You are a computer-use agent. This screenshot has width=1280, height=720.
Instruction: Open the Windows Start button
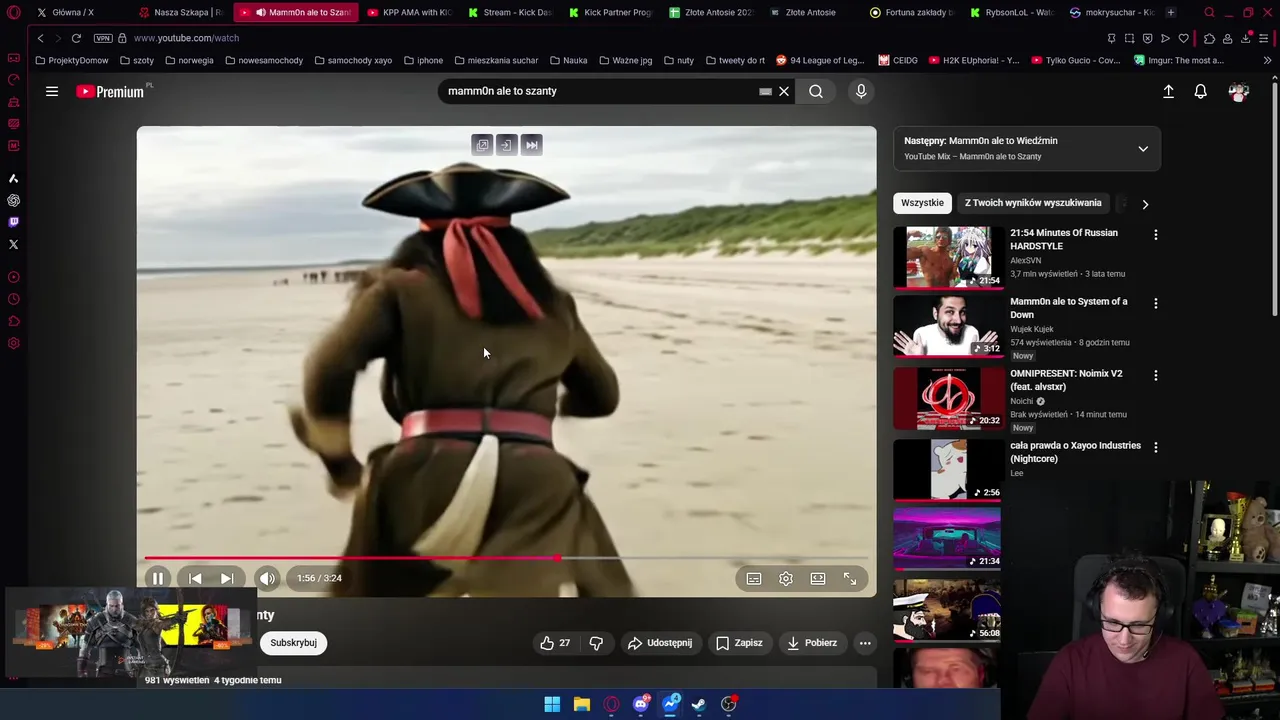[x=552, y=704]
